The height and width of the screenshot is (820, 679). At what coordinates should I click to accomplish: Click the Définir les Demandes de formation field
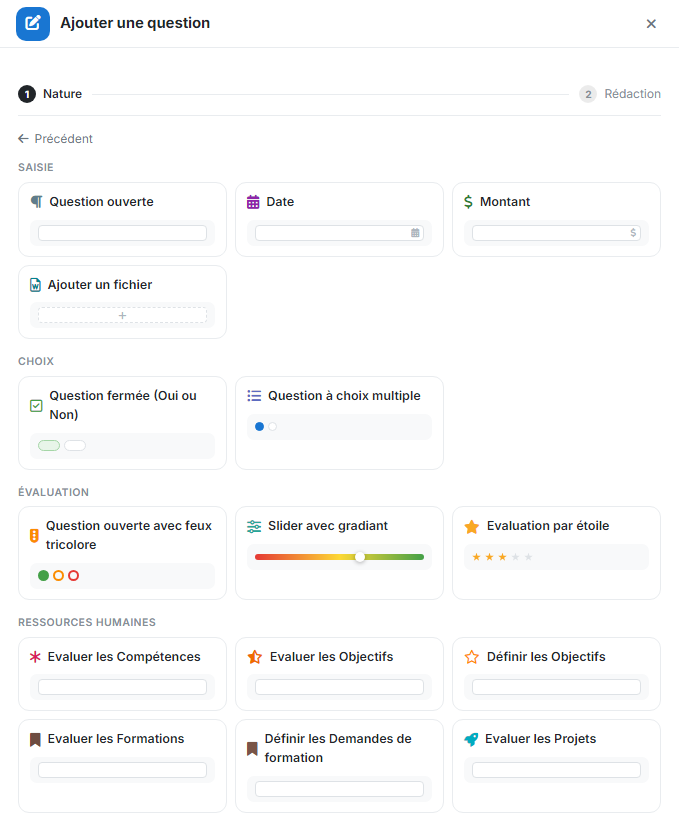340,789
